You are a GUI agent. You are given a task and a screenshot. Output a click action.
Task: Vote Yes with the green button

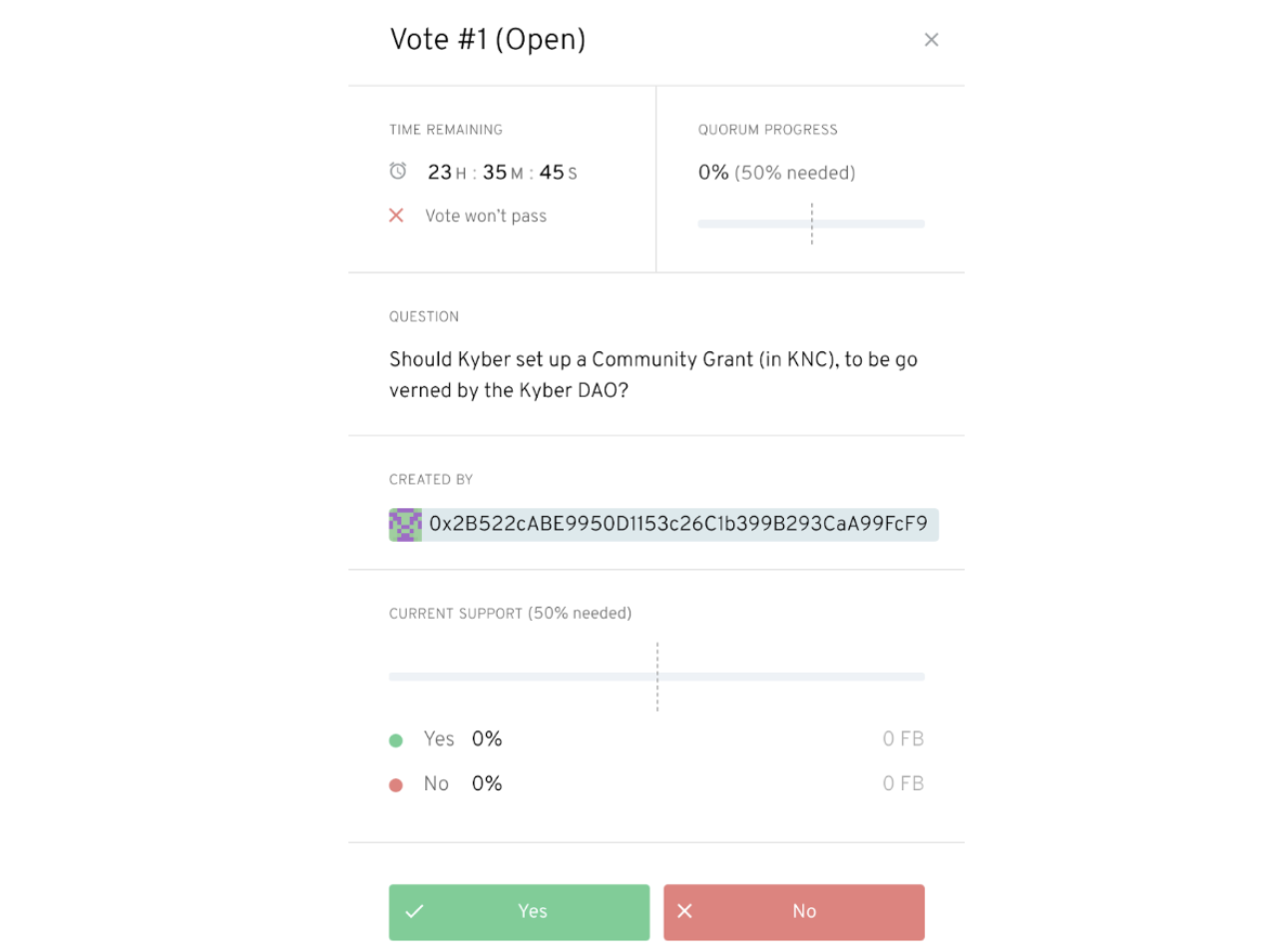click(519, 912)
